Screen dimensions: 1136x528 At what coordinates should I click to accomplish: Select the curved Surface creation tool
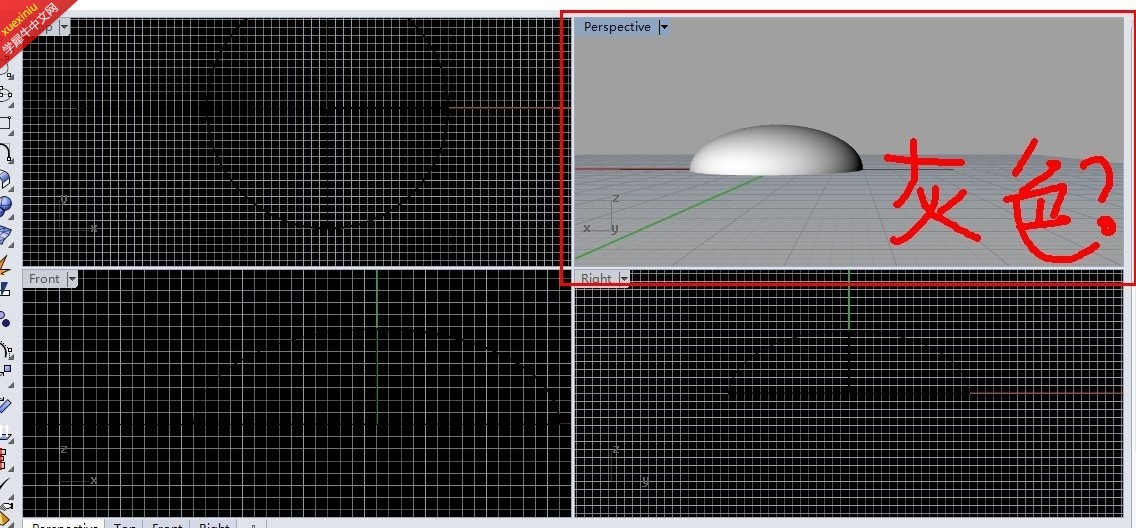pyautogui.click(x=6, y=179)
